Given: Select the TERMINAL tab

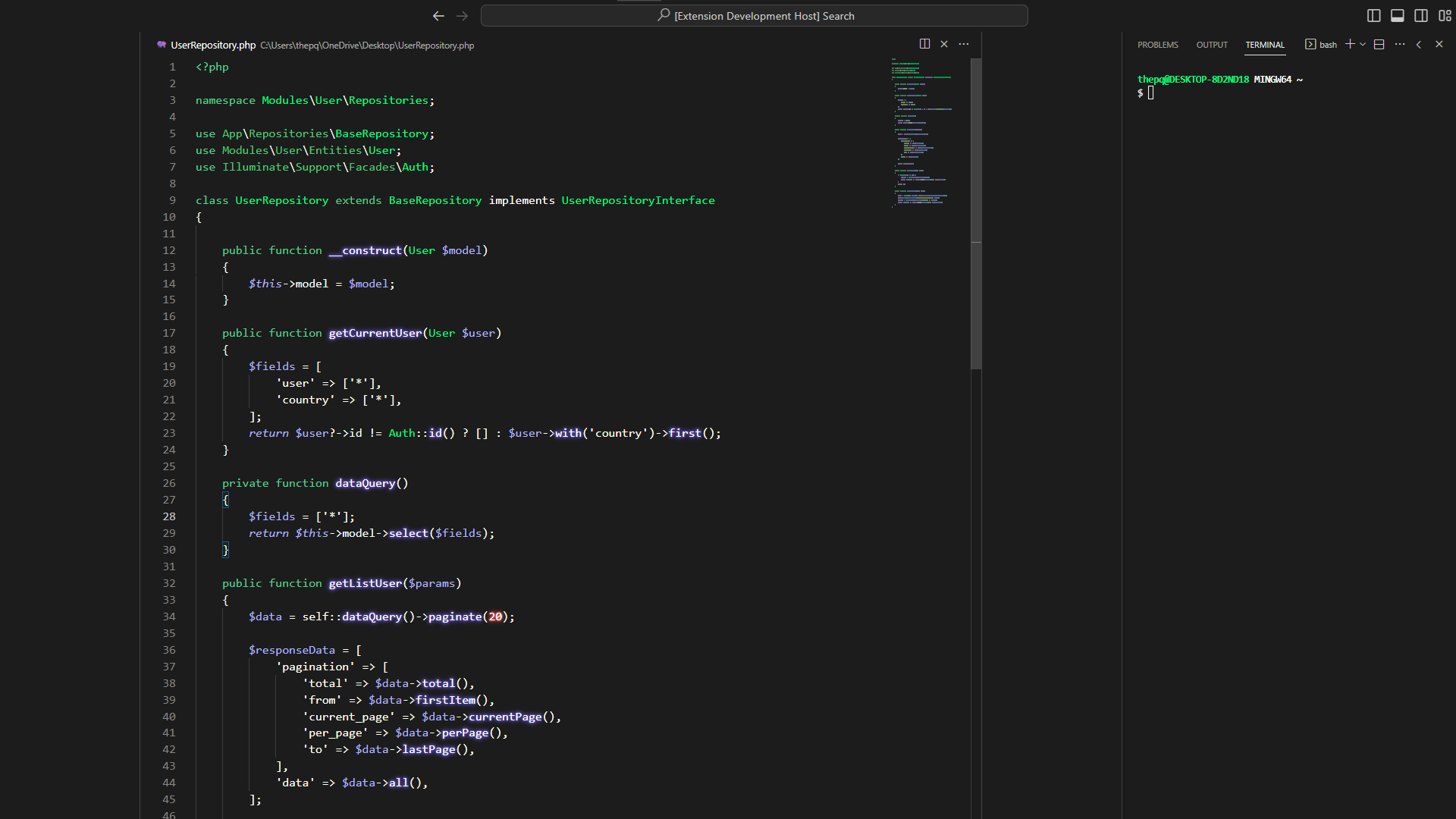Looking at the screenshot, I should click(x=1265, y=45).
